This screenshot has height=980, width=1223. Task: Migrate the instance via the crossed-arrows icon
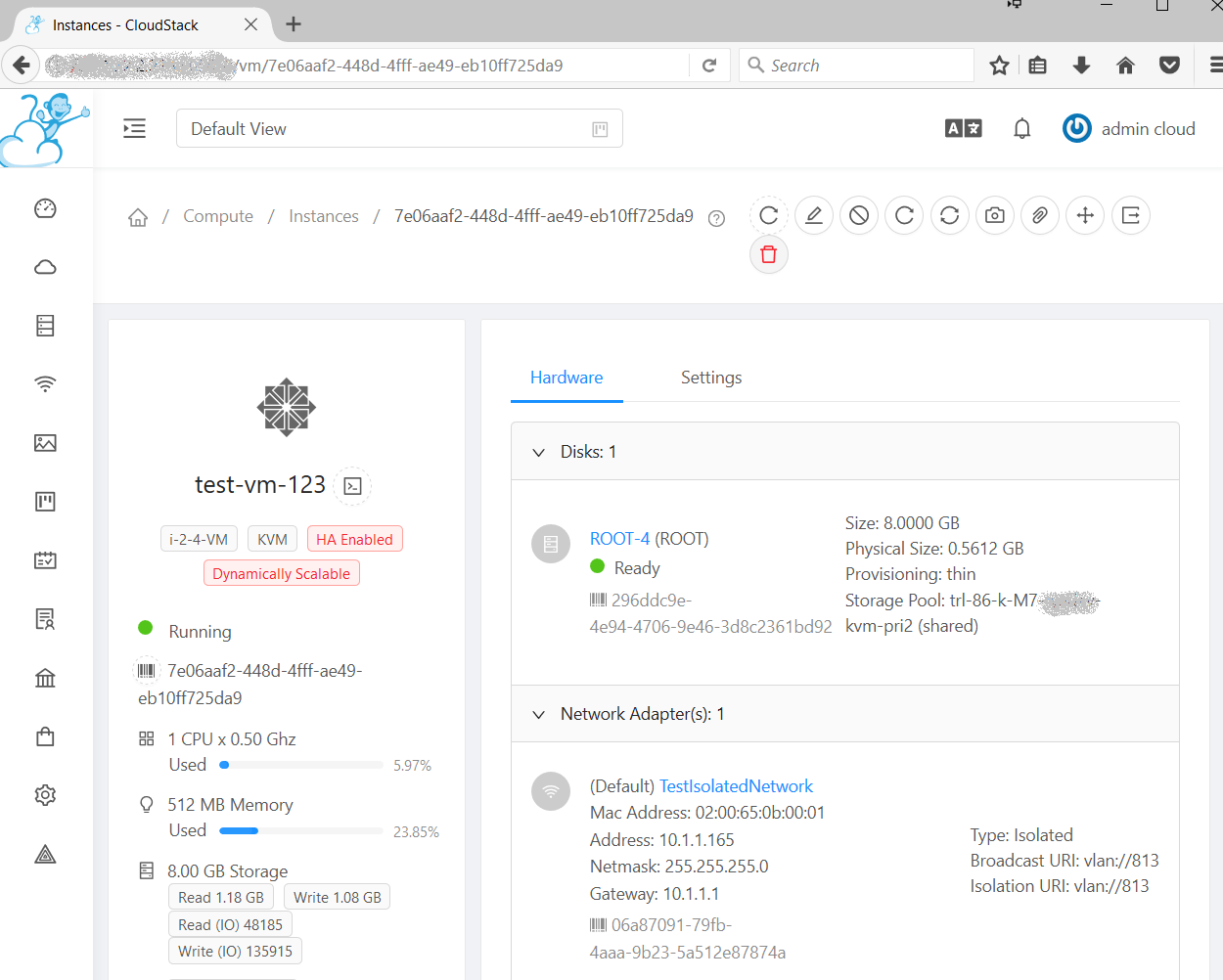click(x=1085, y=215)
